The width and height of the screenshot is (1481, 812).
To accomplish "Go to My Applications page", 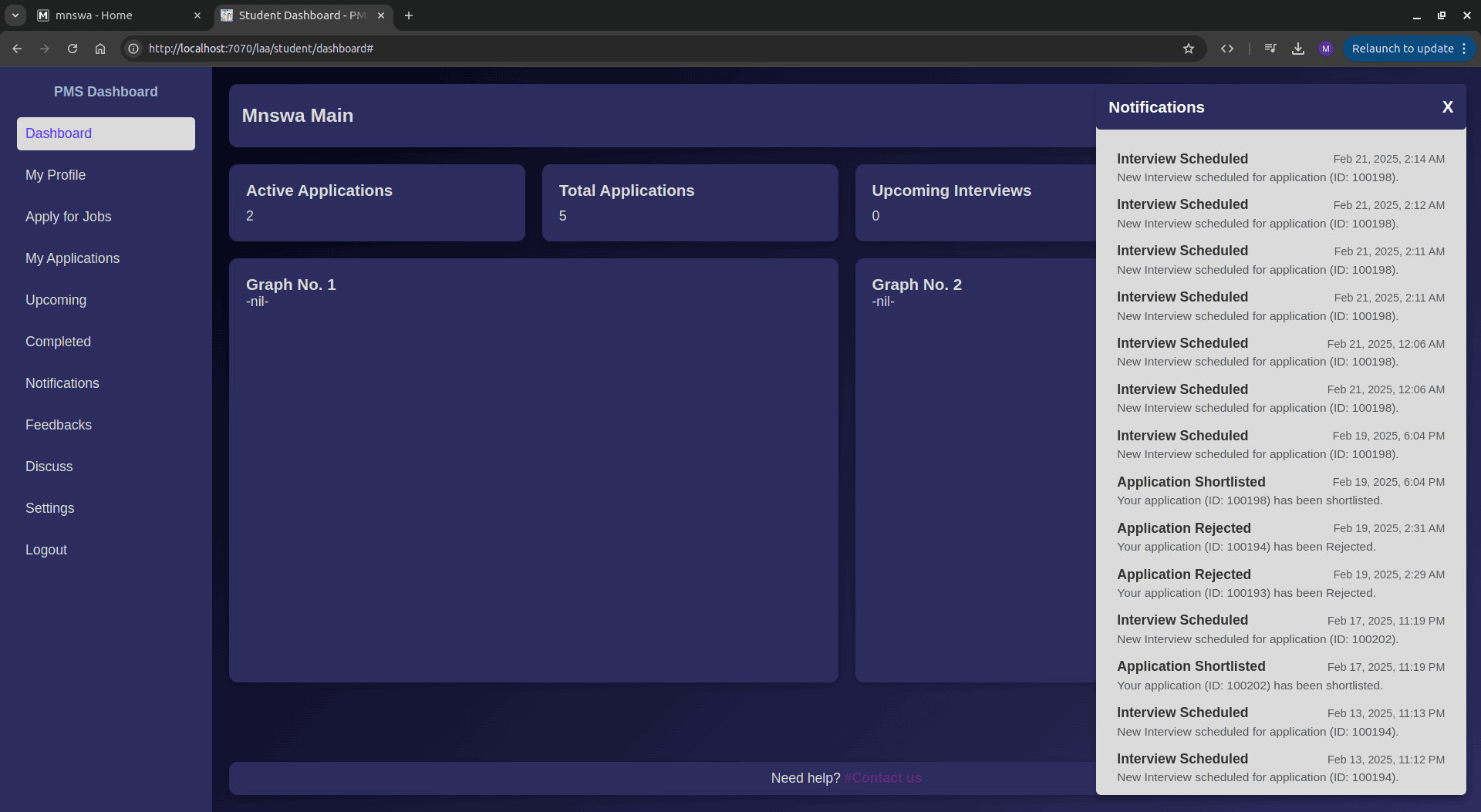I will [x=73, y=258].
